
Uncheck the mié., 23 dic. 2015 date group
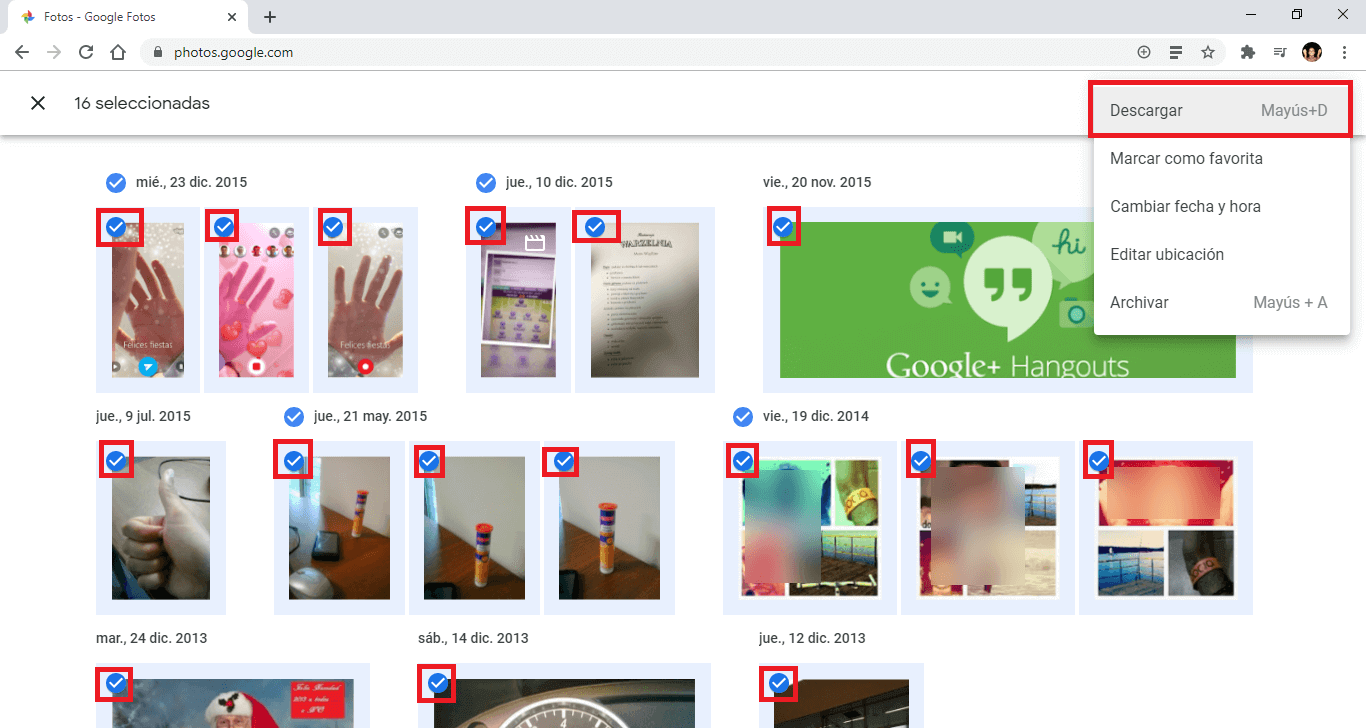coord(116,182)
